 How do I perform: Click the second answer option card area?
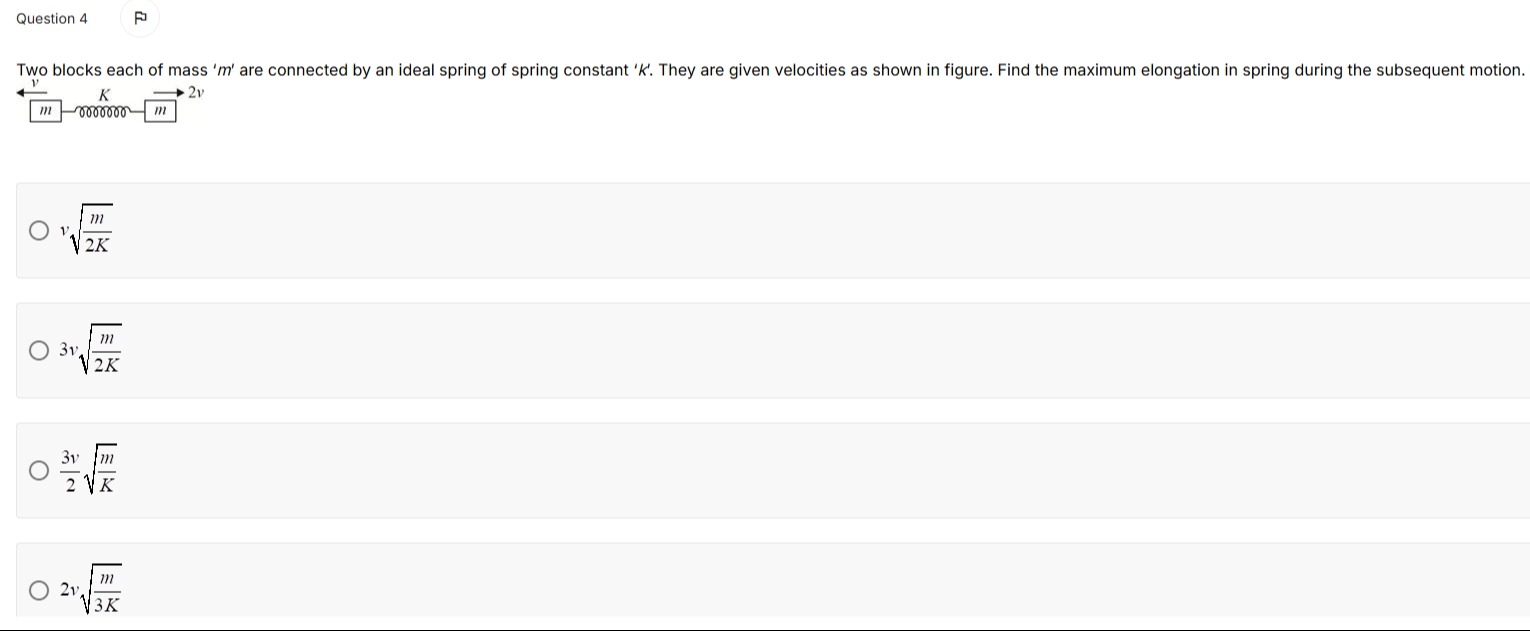coord(772,350)
